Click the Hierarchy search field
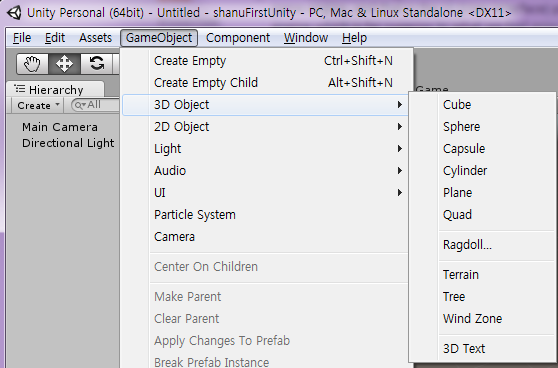 pos(95,105)
